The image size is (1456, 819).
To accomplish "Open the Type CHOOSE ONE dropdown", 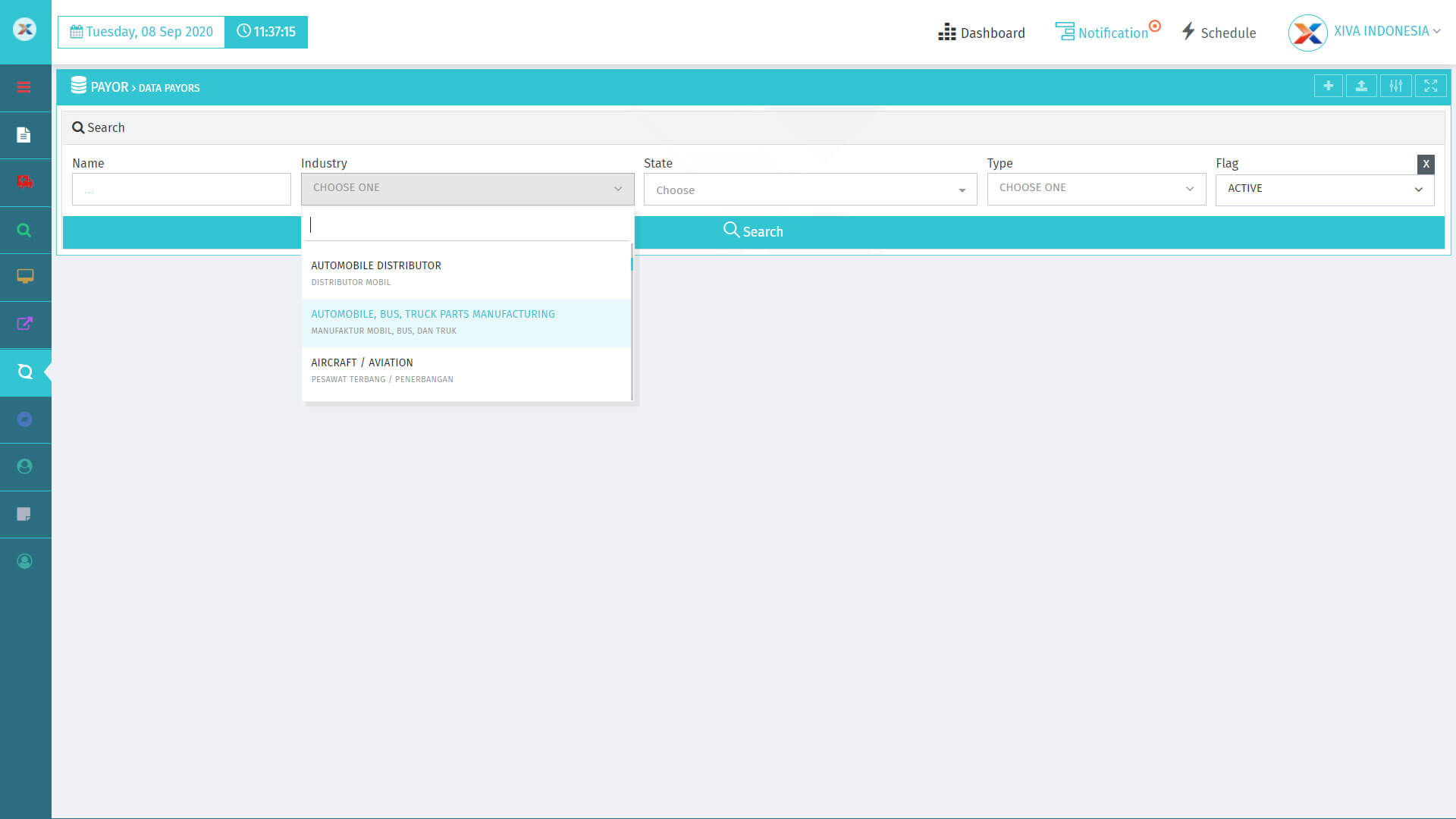I will pos(1097,189).
